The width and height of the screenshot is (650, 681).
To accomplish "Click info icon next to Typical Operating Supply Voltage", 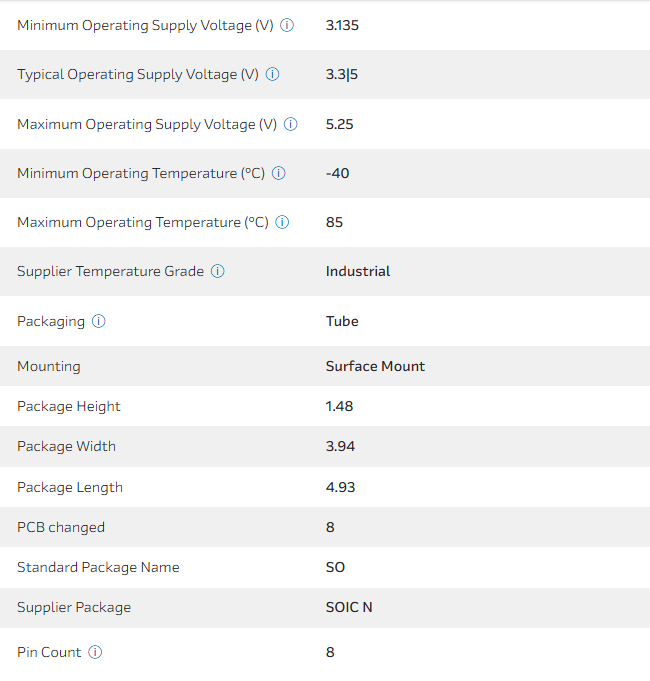I will (x=272, y=74).
